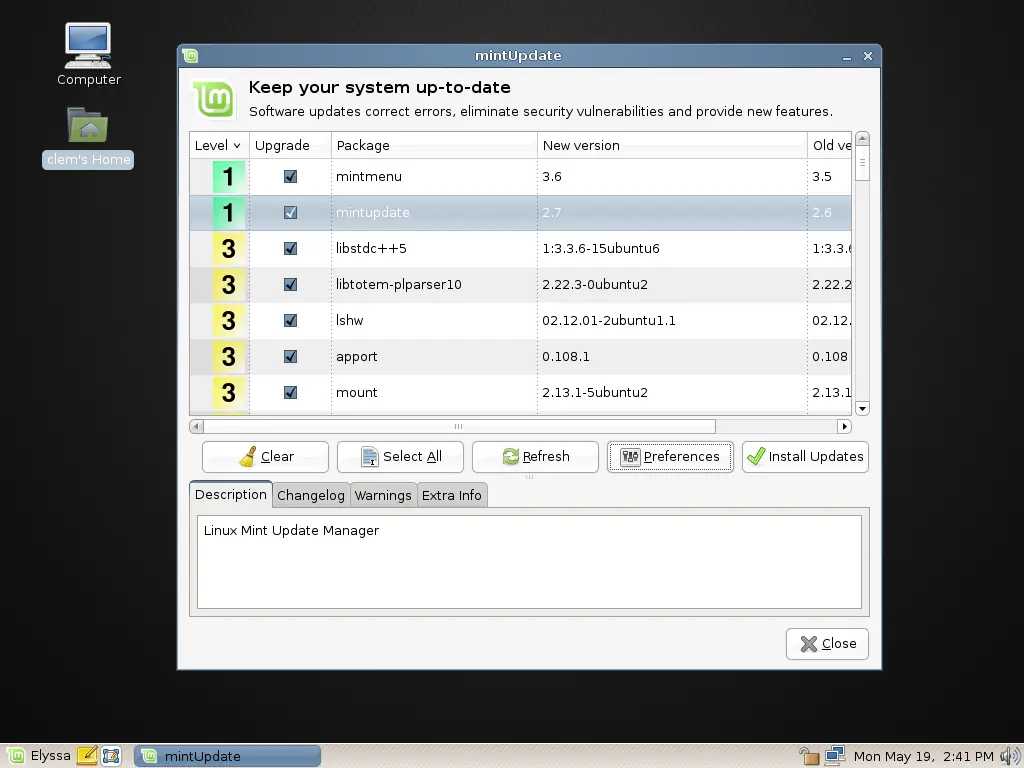Click the Clear button
Image resolution: width=1024 pixels, height=768 pixels.
(x=265, y=456)
